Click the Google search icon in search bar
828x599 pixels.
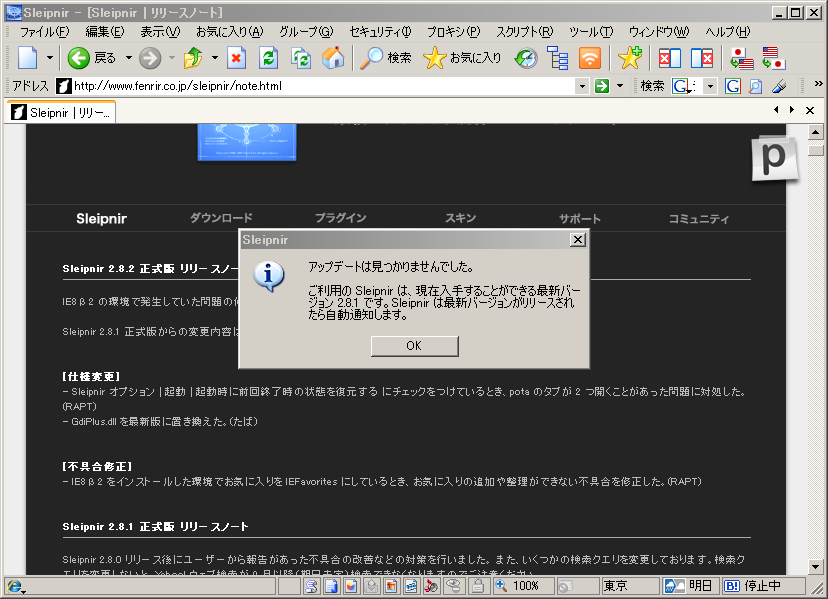pyautogui.click(x=732, y=86)
